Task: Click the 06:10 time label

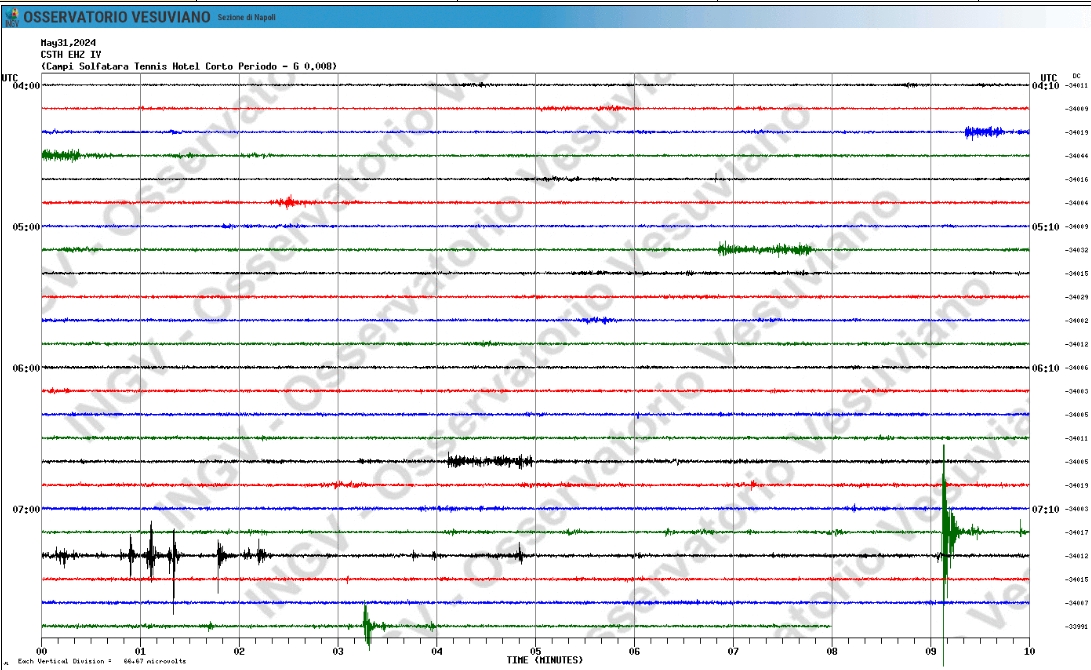Action: (x=1045, y=368)
